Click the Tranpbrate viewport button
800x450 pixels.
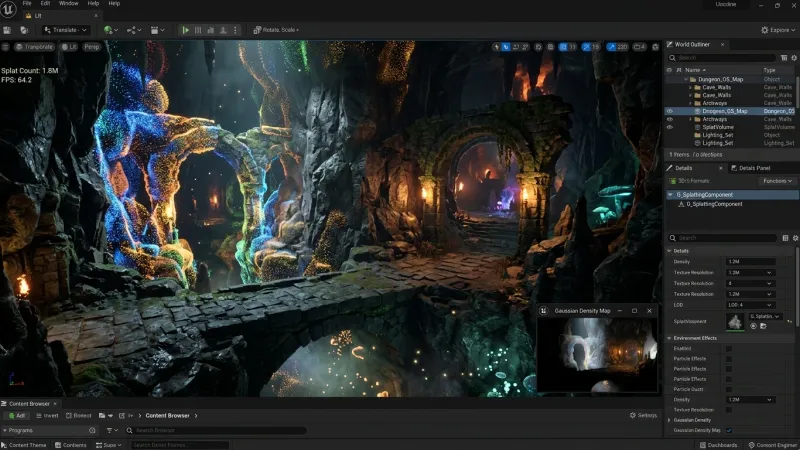tap(34, 47)
